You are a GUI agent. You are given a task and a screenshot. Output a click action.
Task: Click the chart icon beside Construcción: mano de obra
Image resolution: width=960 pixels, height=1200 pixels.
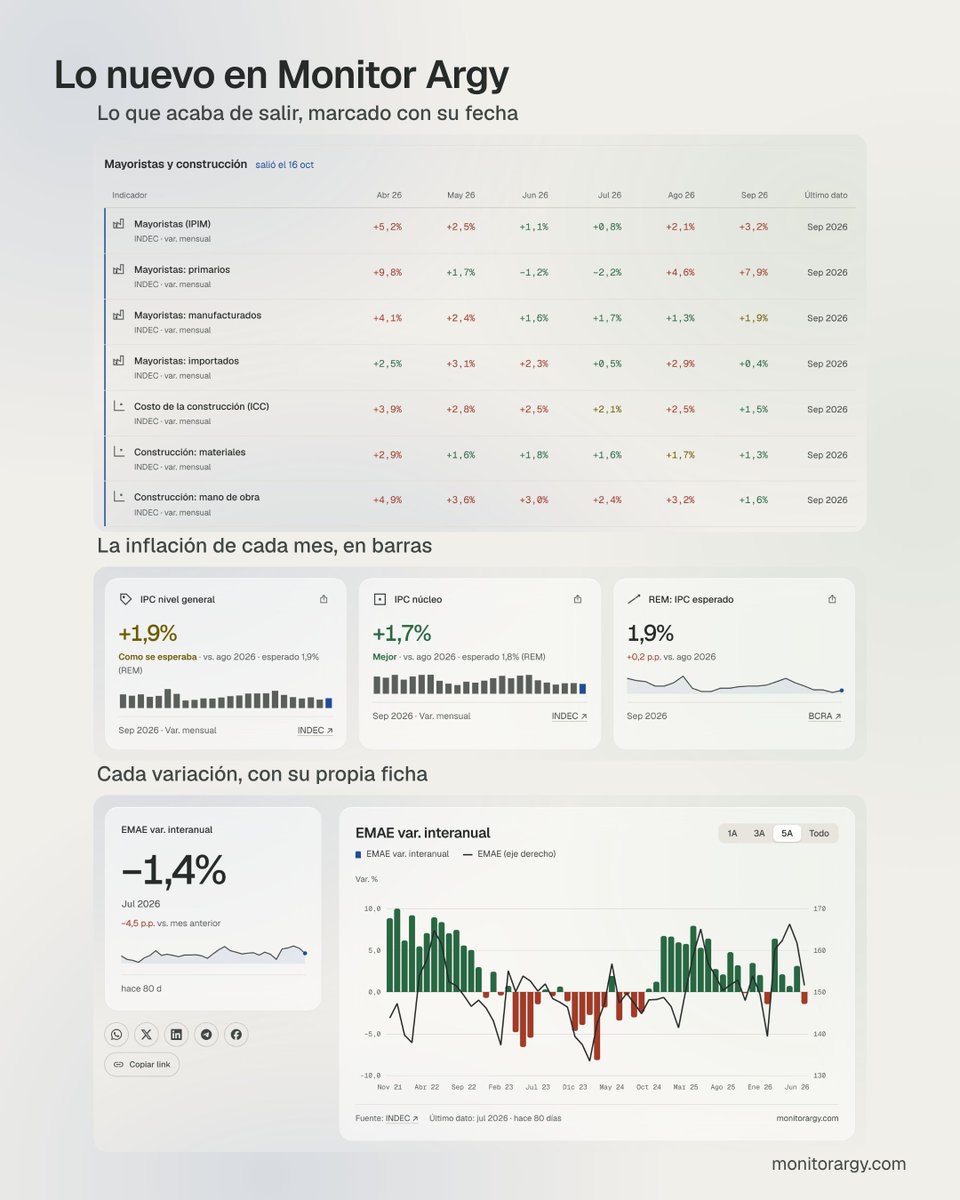pyautogui.click(x=118, y=497)
